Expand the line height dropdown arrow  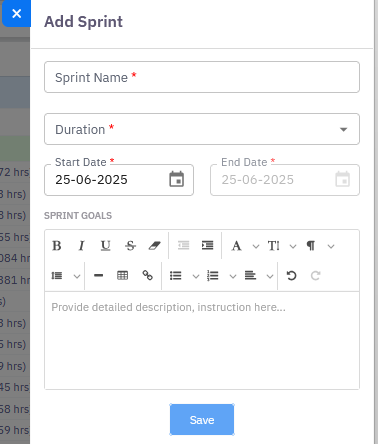77,276
